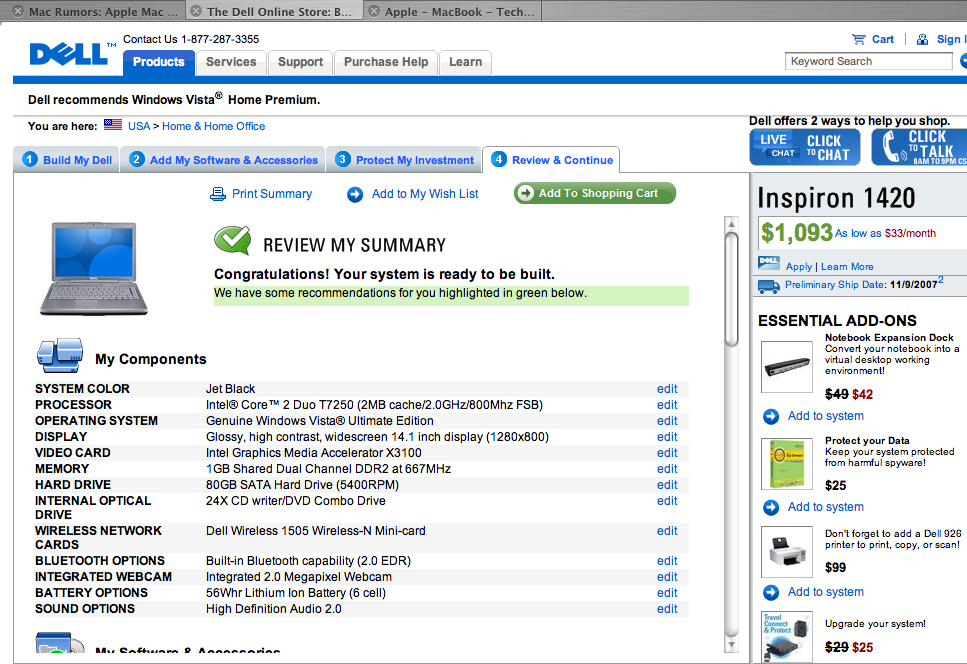
Task: Click the USA breadcrumb link
Action: click(x=139, y=126)
